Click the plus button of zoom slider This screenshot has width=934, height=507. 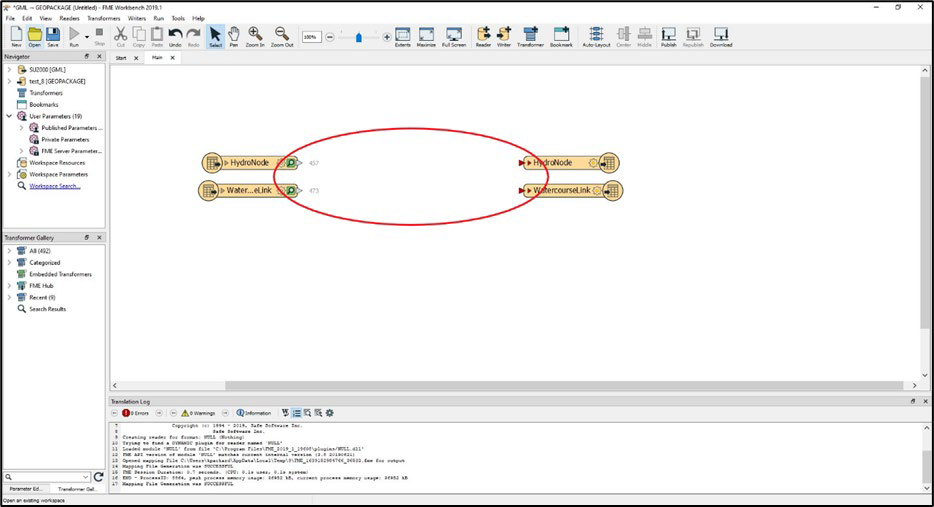pos(387,37)
